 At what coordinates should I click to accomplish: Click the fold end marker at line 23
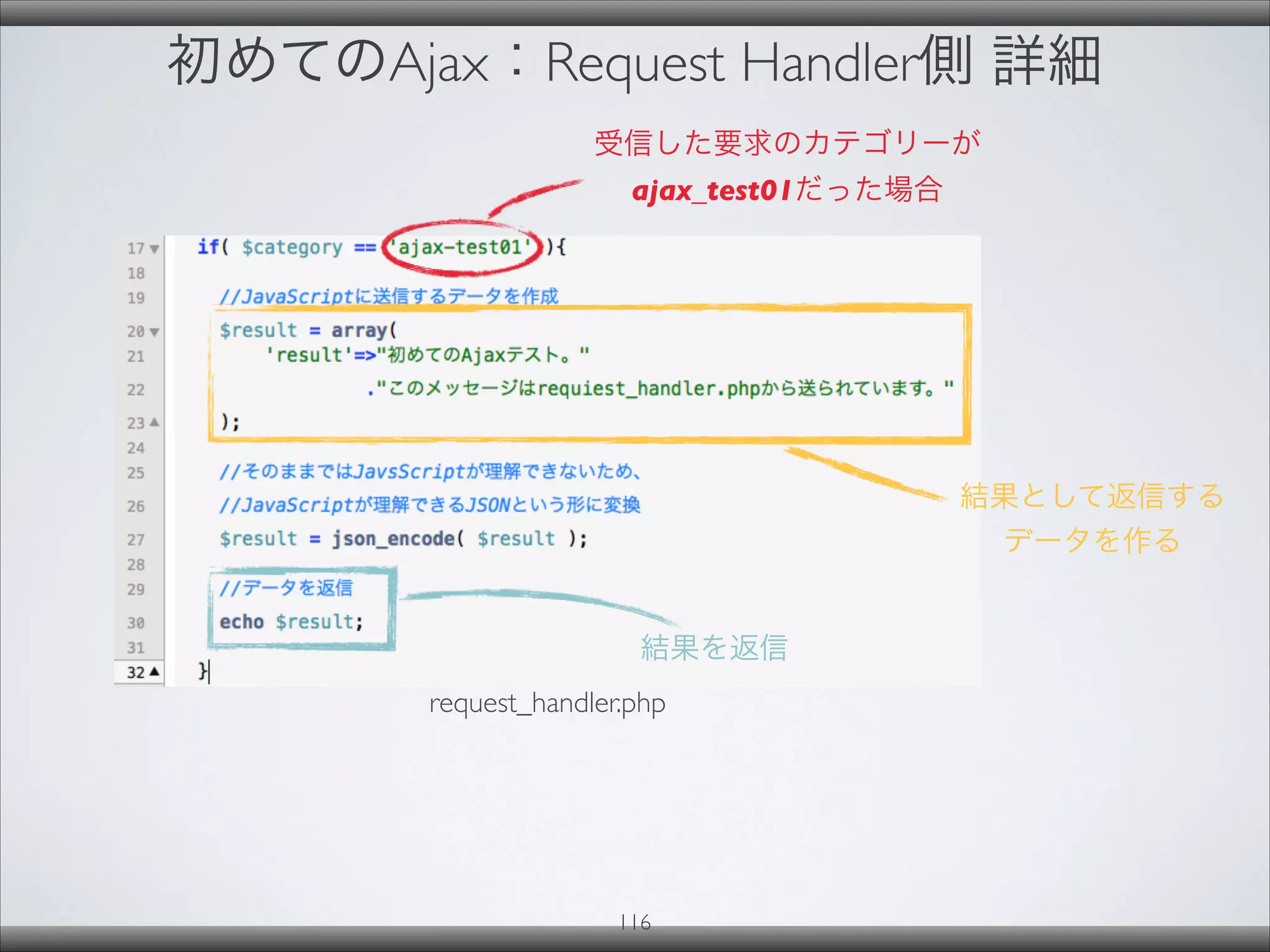click(x=154, y=422)
